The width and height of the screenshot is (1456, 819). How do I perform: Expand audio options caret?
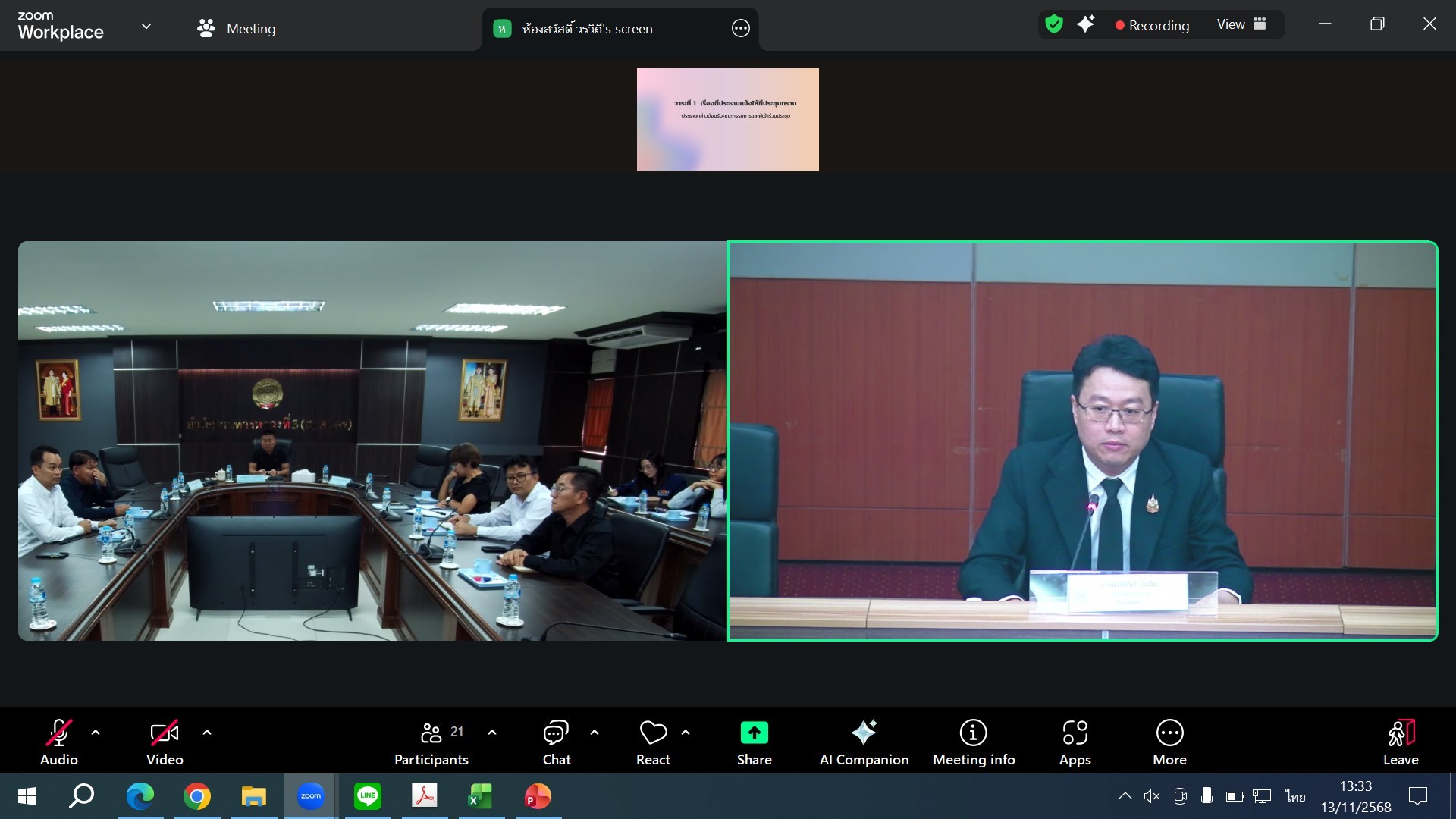pyautogui.click(x=96, y=733)
